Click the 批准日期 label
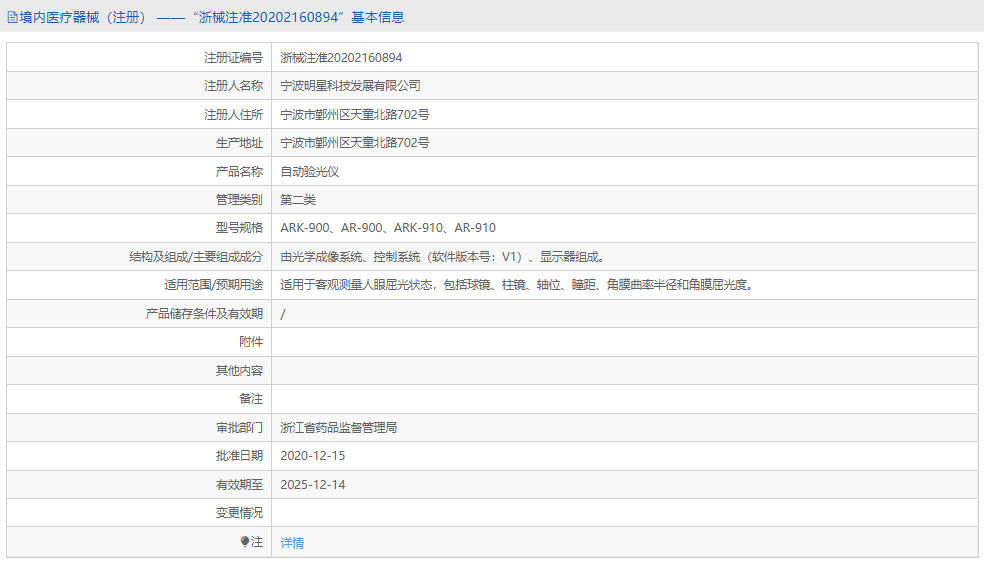 click(239, 456)
